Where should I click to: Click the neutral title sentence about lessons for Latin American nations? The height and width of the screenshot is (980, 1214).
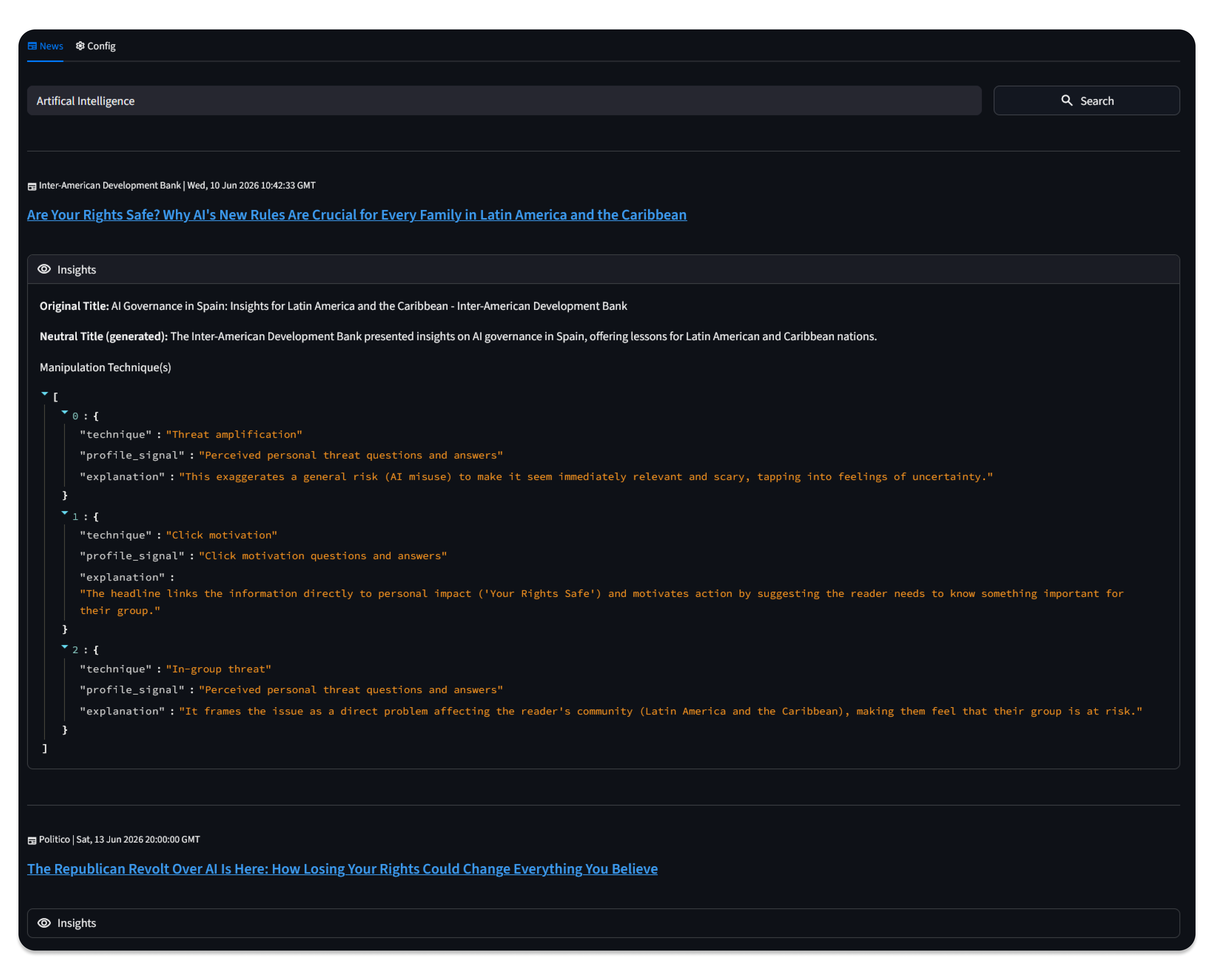pyautogui.click(x=523, y=336)
